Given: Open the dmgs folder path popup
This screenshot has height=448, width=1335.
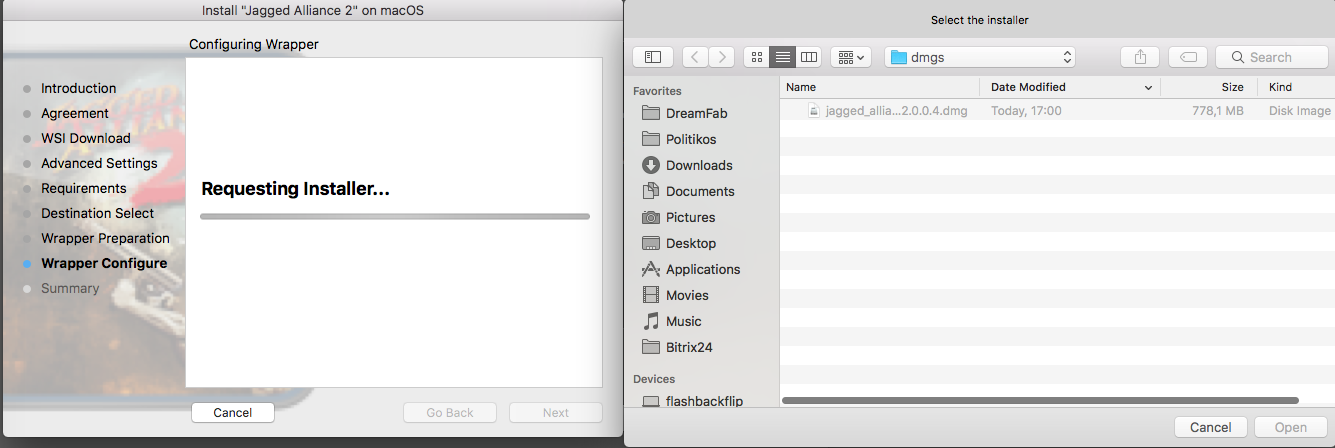Looking at the screenshot, I should (x=980, y=57).
